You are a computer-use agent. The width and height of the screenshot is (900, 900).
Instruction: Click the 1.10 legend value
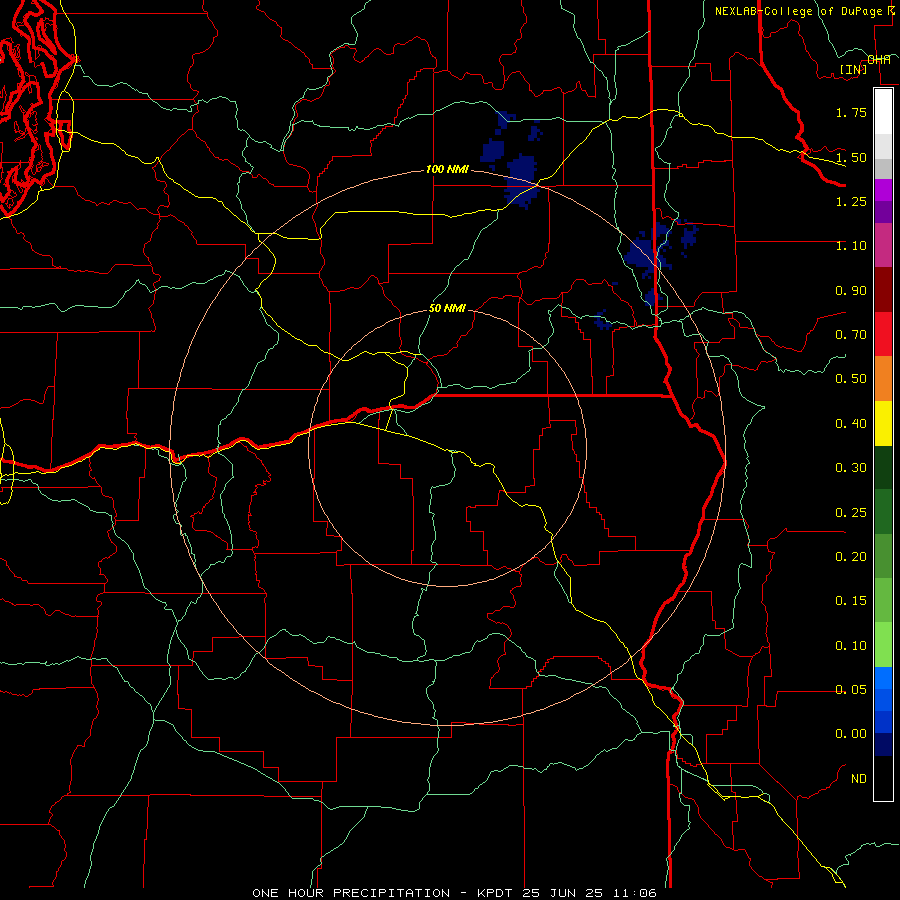(x=851, y=246)
